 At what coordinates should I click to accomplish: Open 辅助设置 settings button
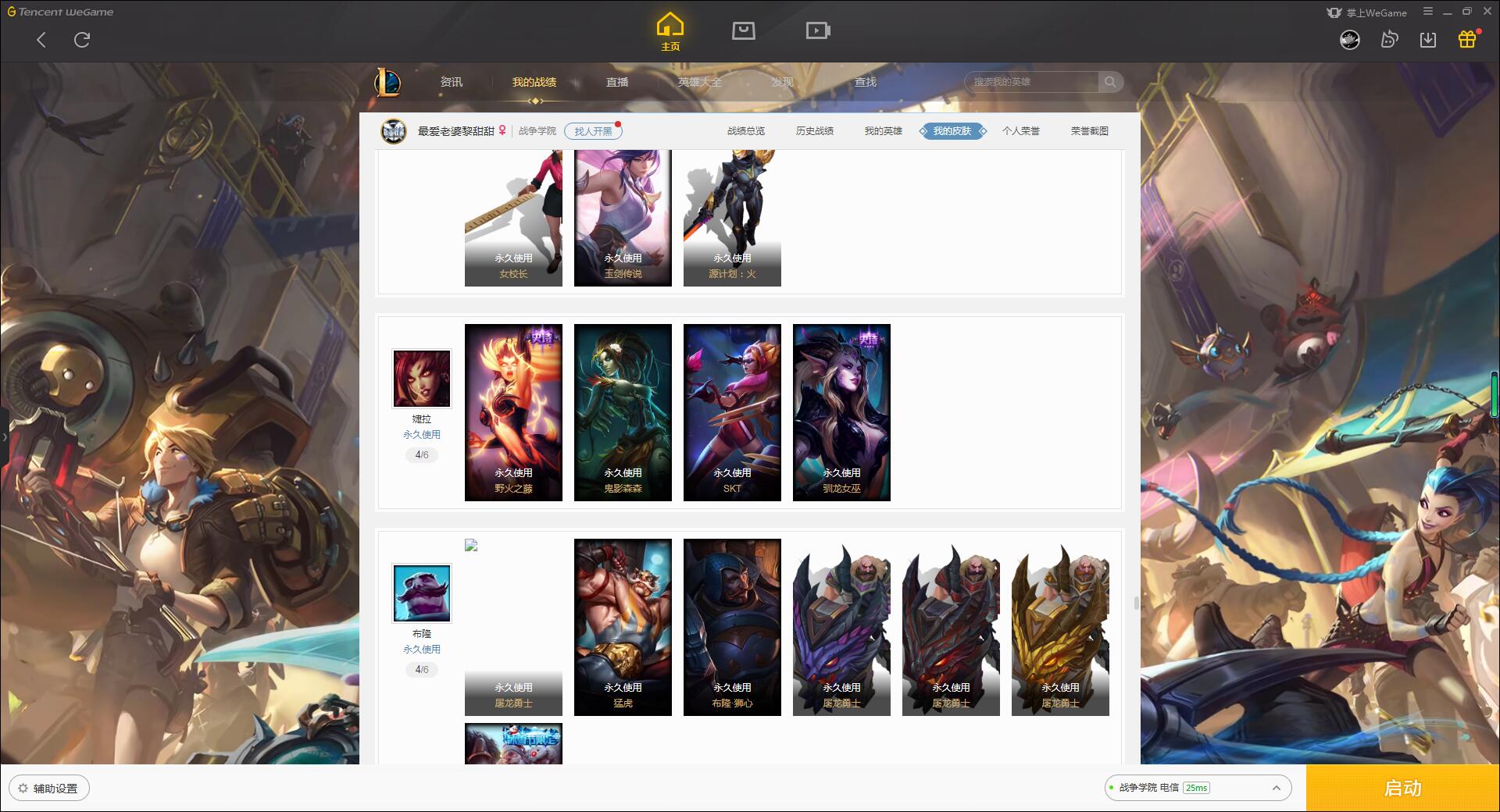tap(49, 788)
